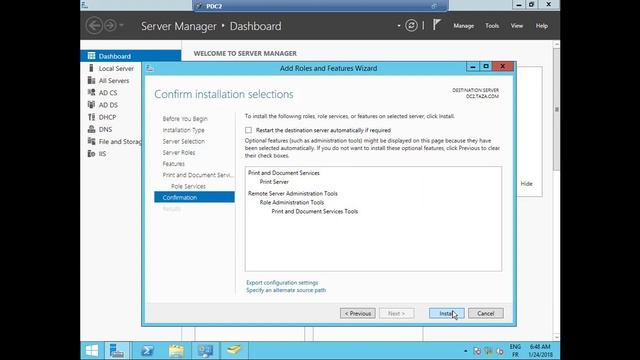Click the File and Storage icon
The width and height of the screenshot is (640, 360).
(x=91, y=141)
